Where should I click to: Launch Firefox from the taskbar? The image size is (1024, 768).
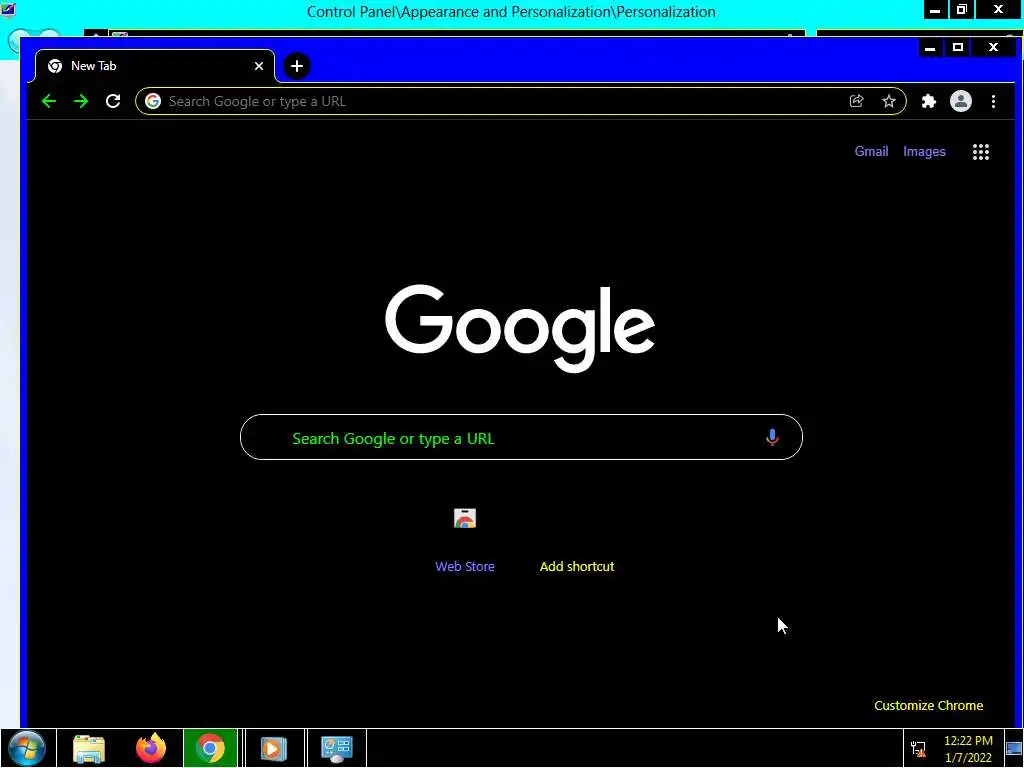[x=151, y=748]
